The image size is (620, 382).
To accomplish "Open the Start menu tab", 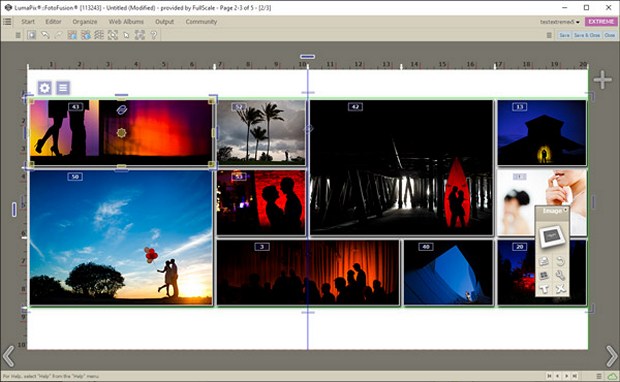I will point(28,22).
